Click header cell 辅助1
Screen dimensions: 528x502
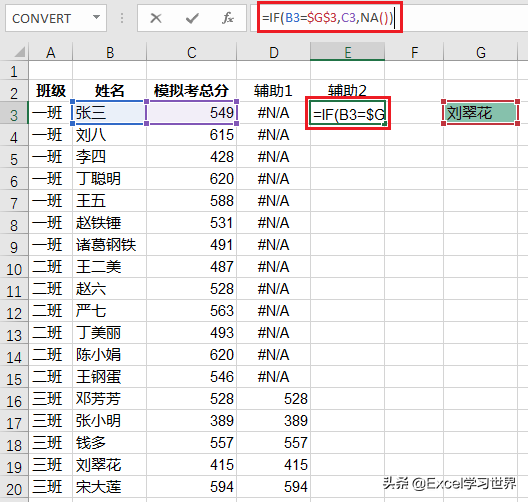(x=273, y=91)
